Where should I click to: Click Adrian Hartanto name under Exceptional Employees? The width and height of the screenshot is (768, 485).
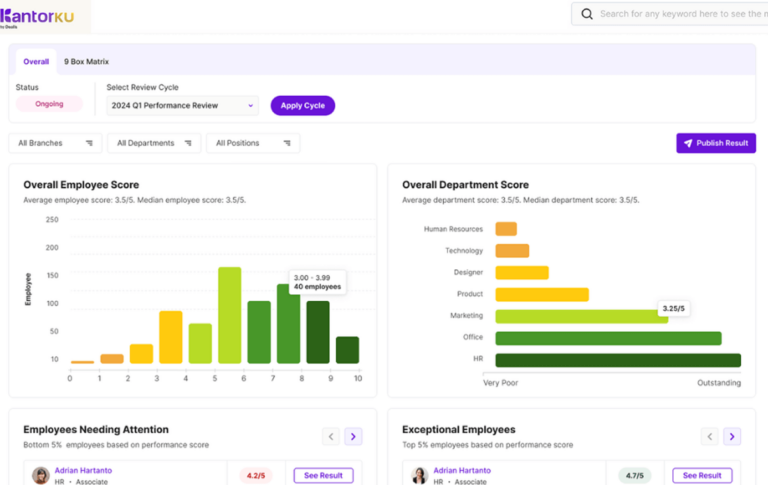pos(462,470)
